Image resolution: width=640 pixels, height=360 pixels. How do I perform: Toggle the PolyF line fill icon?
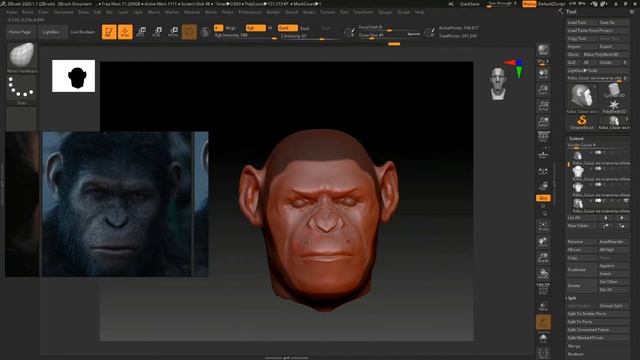click(543, 289)
